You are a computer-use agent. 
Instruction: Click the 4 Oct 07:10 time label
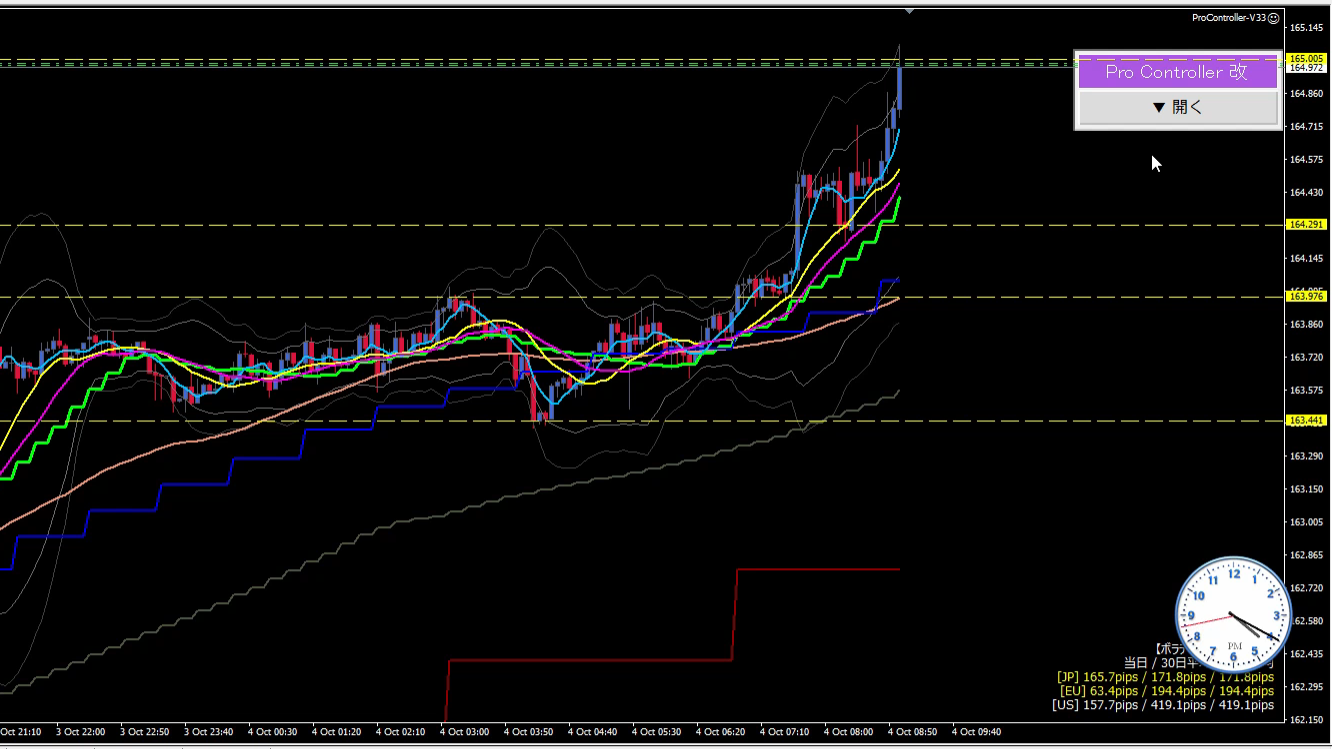(x=785, y=732)
